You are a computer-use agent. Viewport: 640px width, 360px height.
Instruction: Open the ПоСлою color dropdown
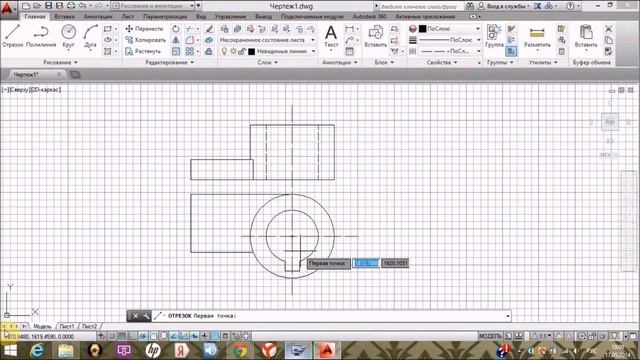point(450,29)
